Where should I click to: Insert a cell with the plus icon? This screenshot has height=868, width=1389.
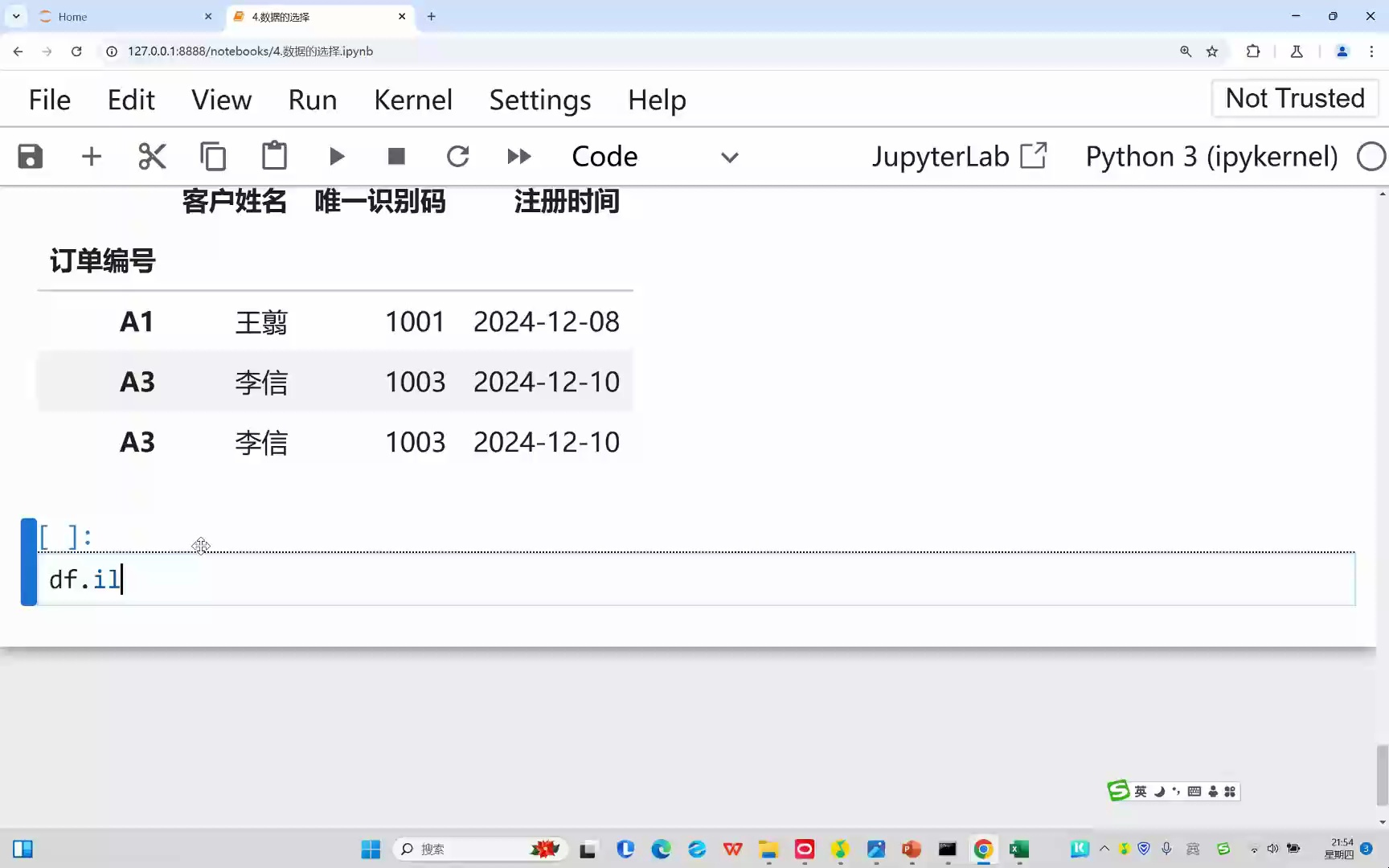(x=92, y=156)
